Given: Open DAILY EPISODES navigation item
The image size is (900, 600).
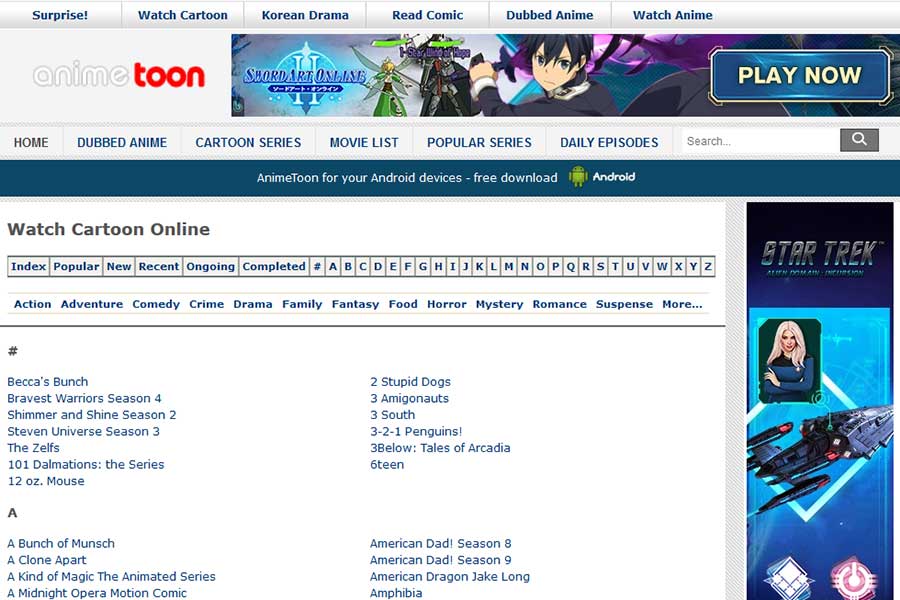Looking at the screenshot, I should [x=609, y=142].
